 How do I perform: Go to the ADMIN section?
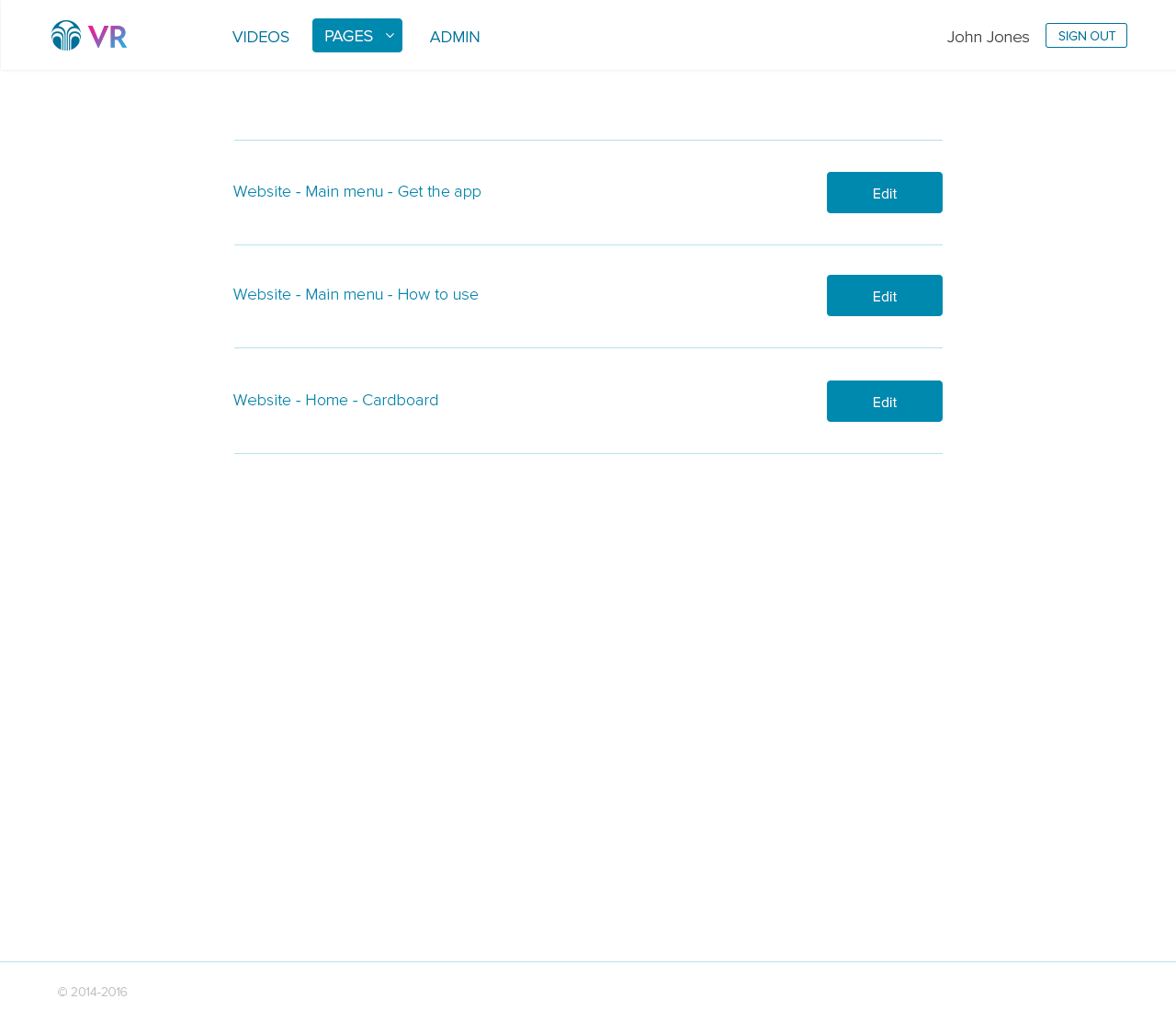[454, 37]
